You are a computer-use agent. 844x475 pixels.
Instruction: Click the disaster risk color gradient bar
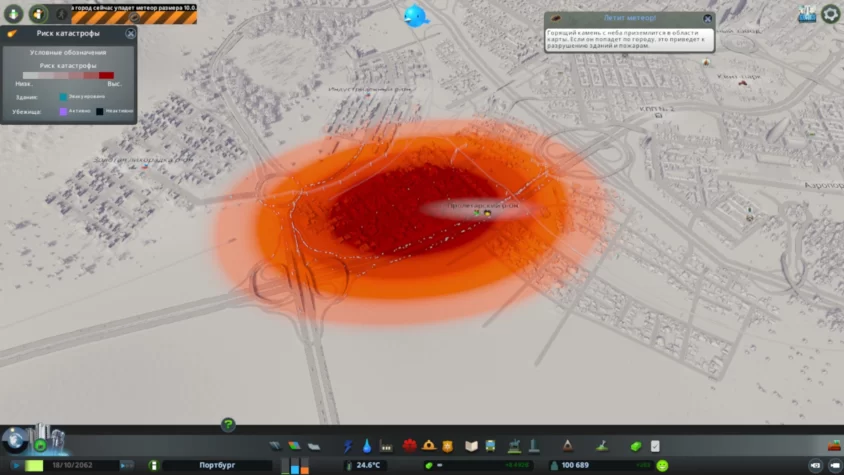click(68, 75)
